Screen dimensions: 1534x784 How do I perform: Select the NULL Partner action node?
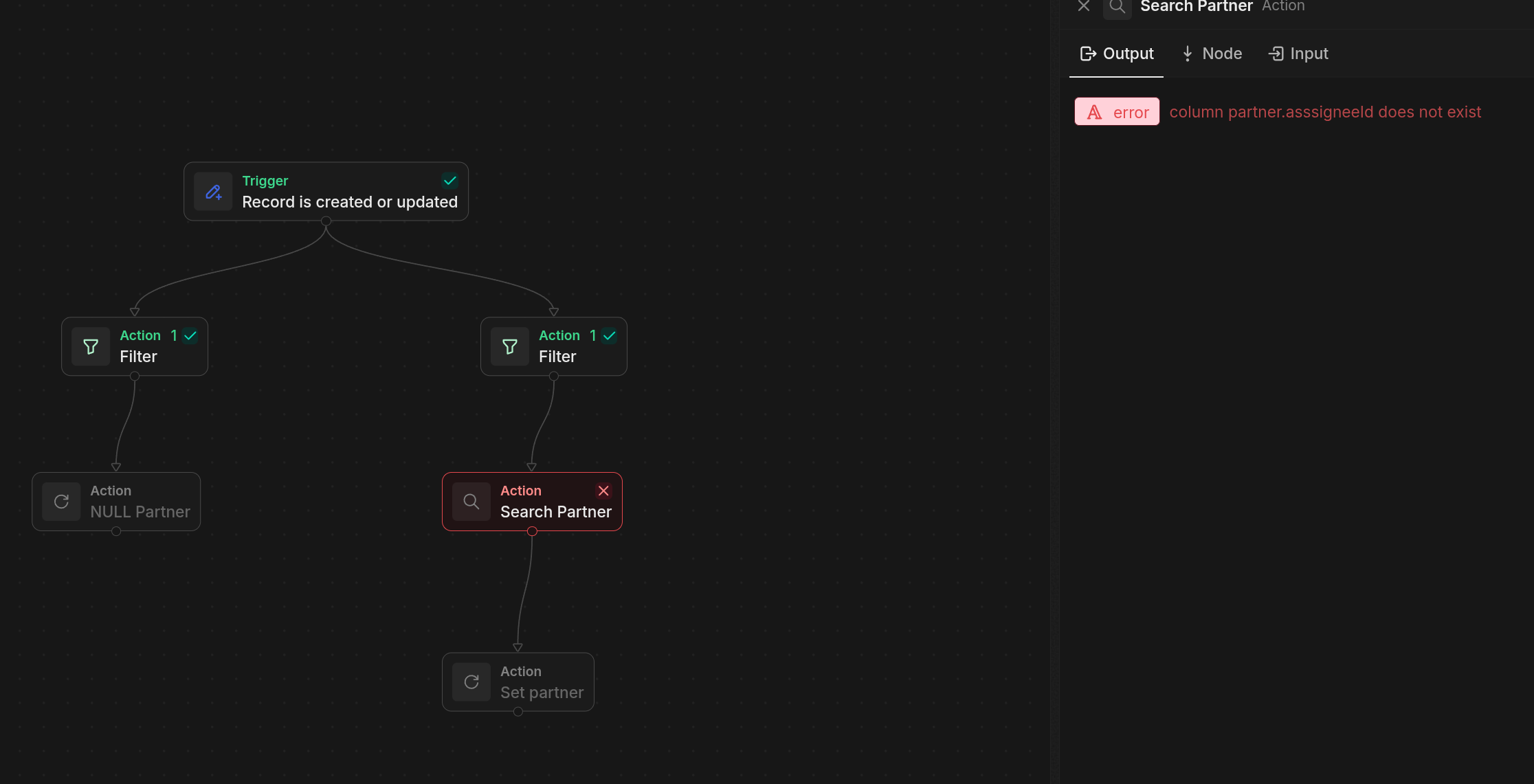[x=140, y=511]
